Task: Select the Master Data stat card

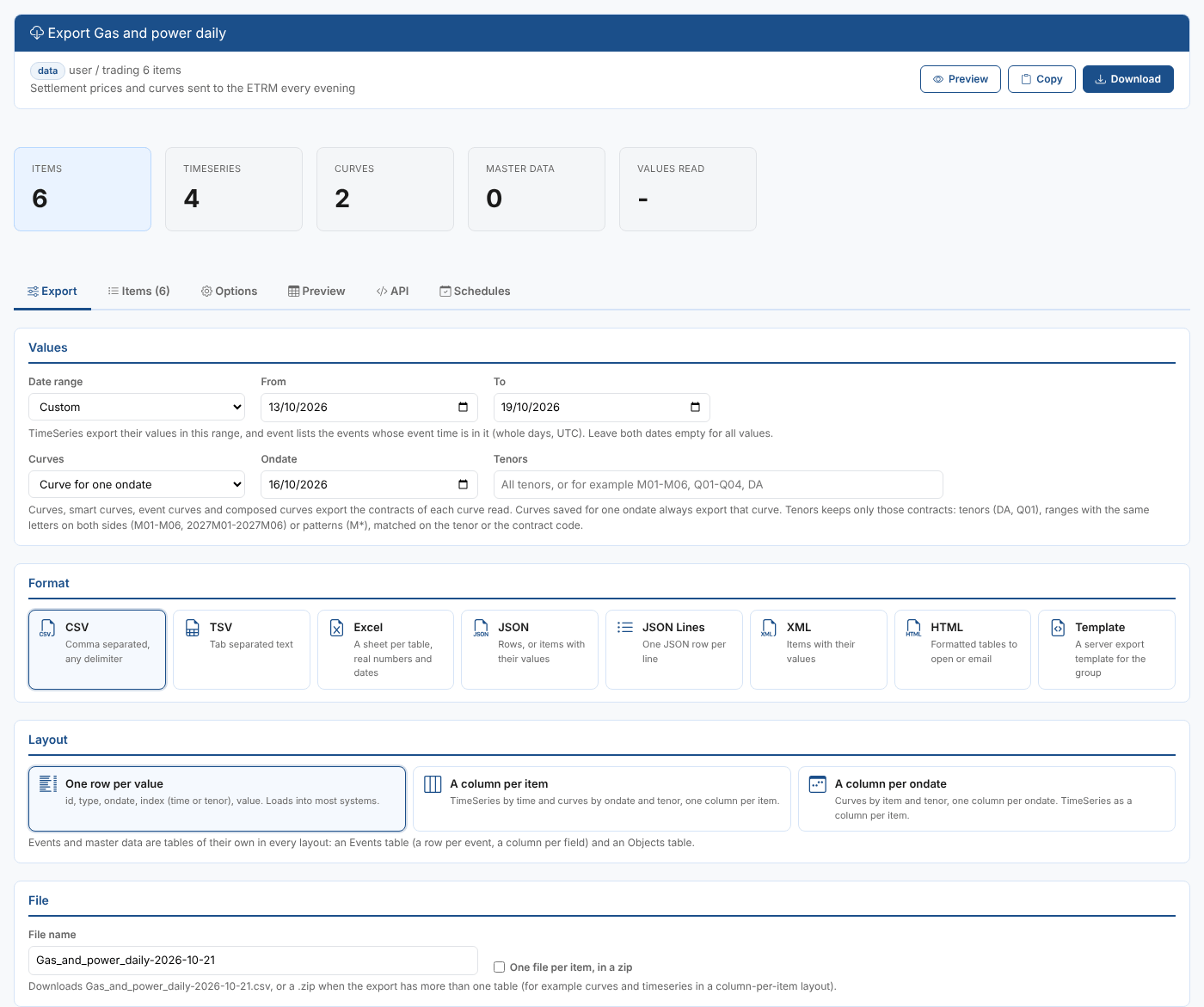Action: pos(537,189)
